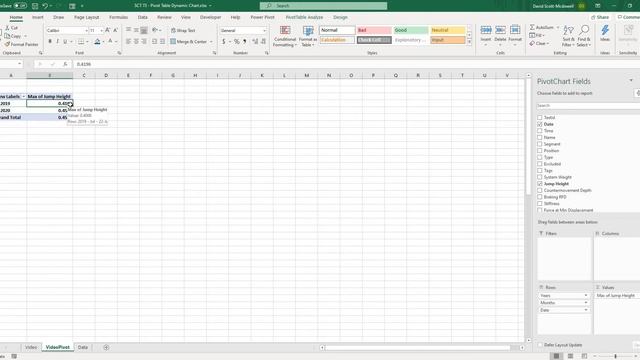
Task: Align text left in cell
Action: (x=128, y=42)
